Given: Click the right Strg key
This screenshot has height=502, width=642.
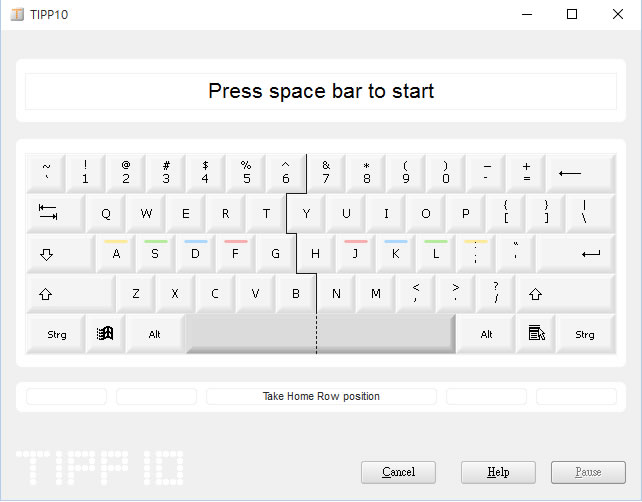Looking at the screenshot, I should coord(586,334).
